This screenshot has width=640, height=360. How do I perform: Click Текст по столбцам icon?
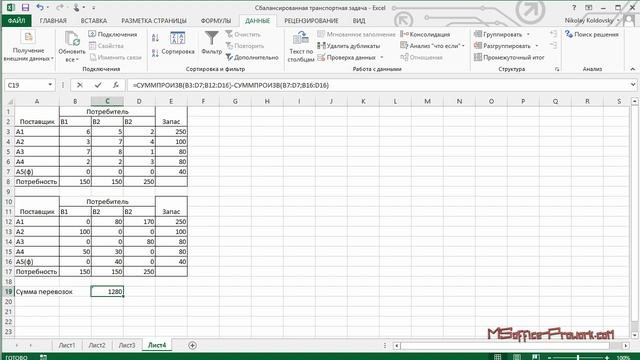tap(301, 39)
